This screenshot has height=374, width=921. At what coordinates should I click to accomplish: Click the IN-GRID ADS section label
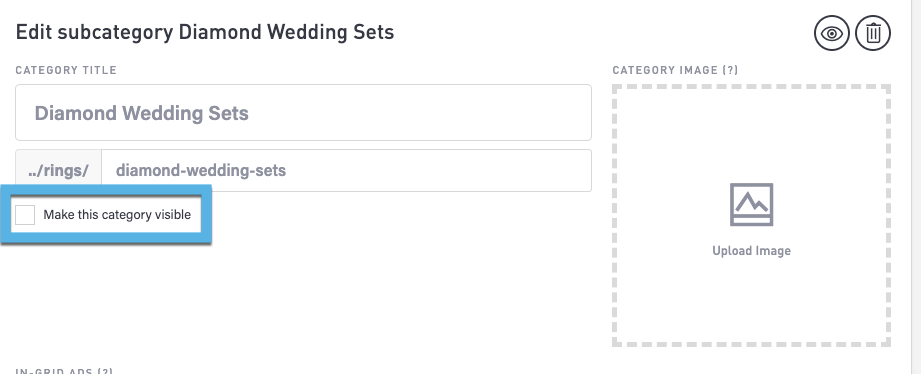55,371
